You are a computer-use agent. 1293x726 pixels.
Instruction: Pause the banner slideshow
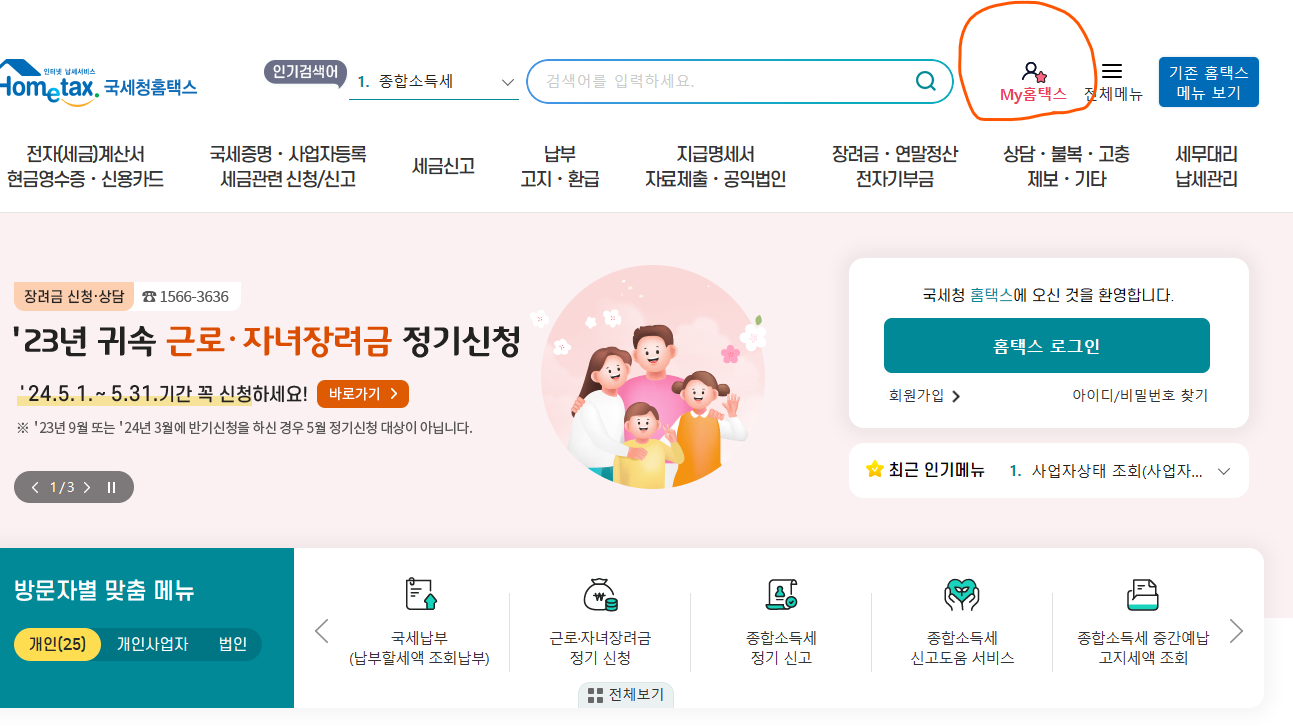[112, 487]
